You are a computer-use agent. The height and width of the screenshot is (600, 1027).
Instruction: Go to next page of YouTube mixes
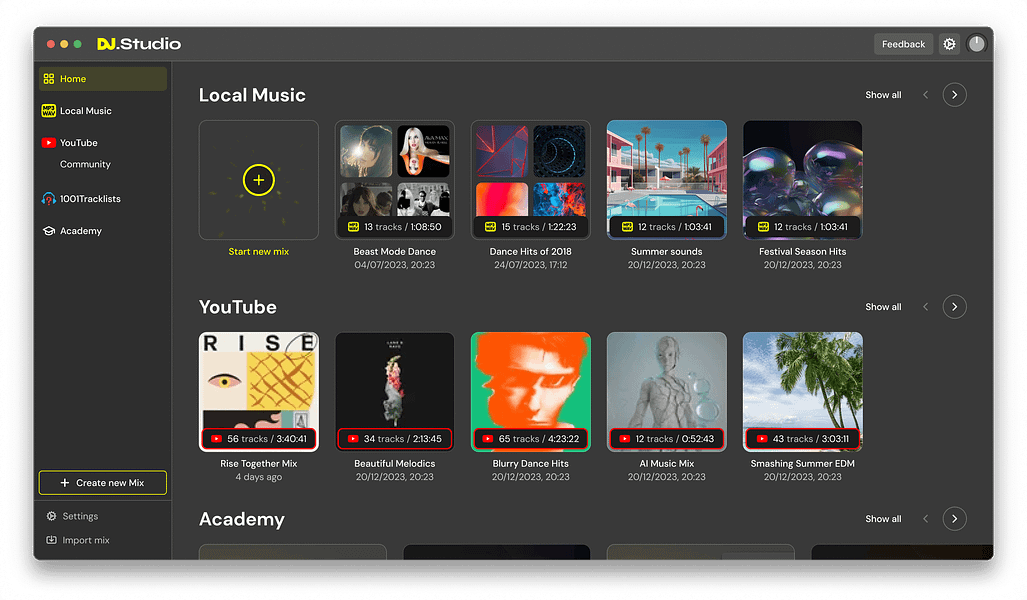(954, 307)
